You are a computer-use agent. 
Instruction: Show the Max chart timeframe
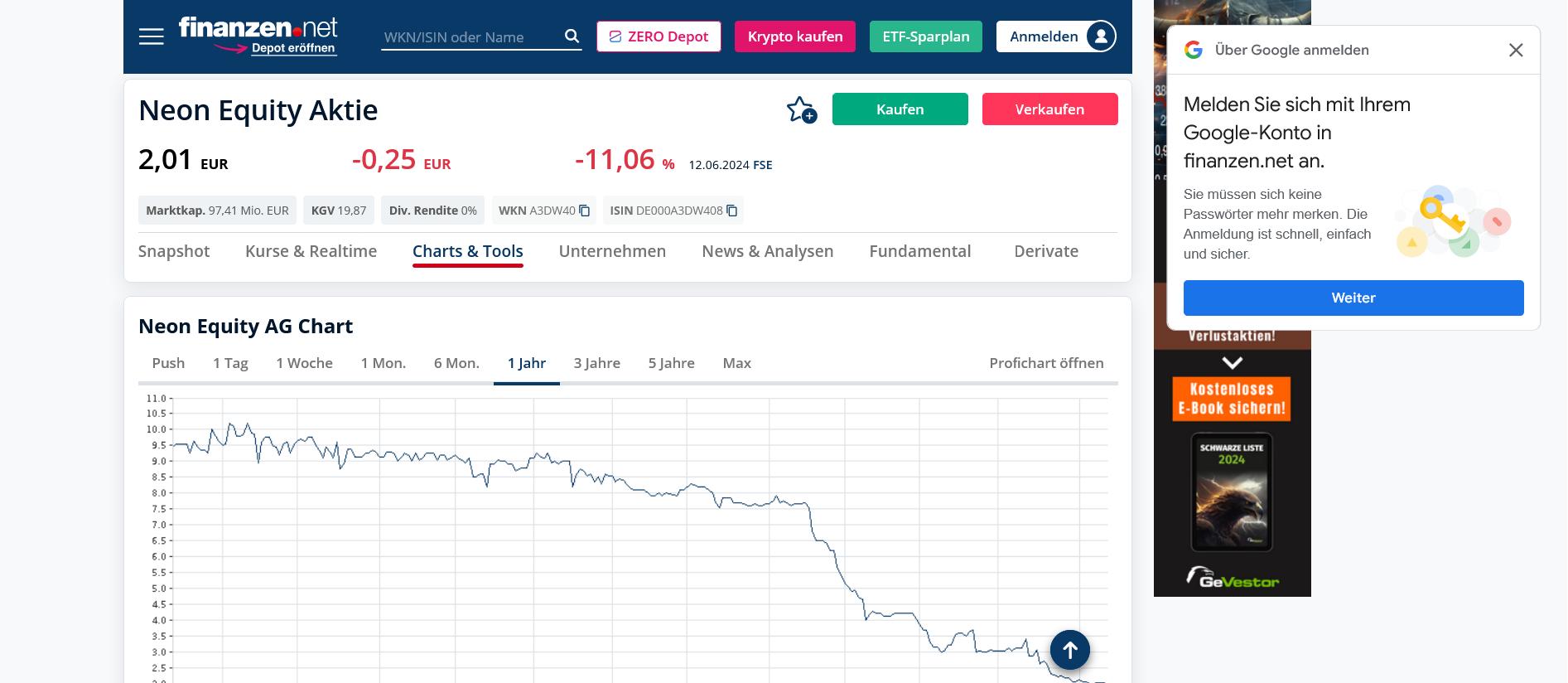(x=736, y=363)
